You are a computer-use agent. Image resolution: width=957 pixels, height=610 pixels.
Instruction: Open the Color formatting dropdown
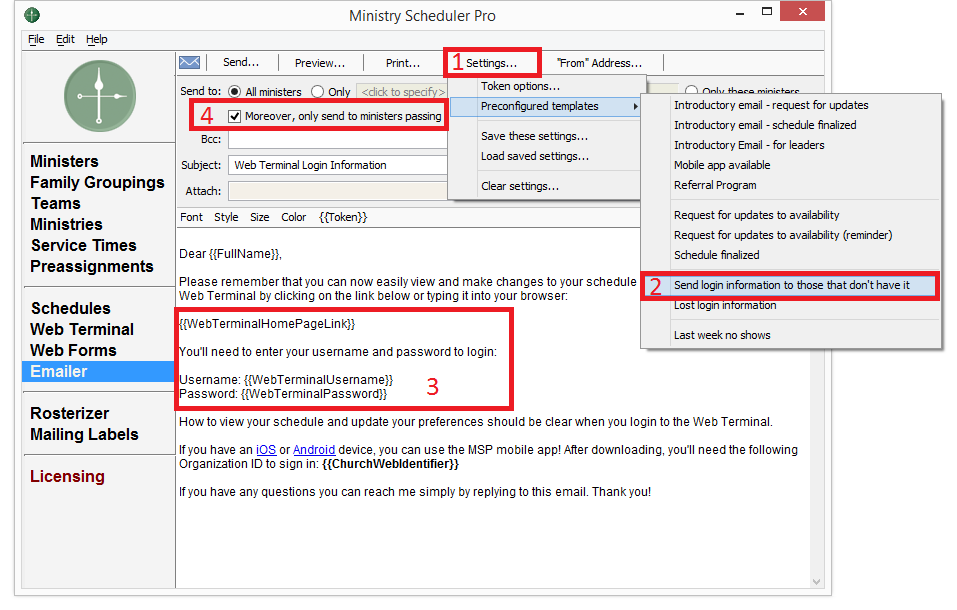(x=293, y=217)
